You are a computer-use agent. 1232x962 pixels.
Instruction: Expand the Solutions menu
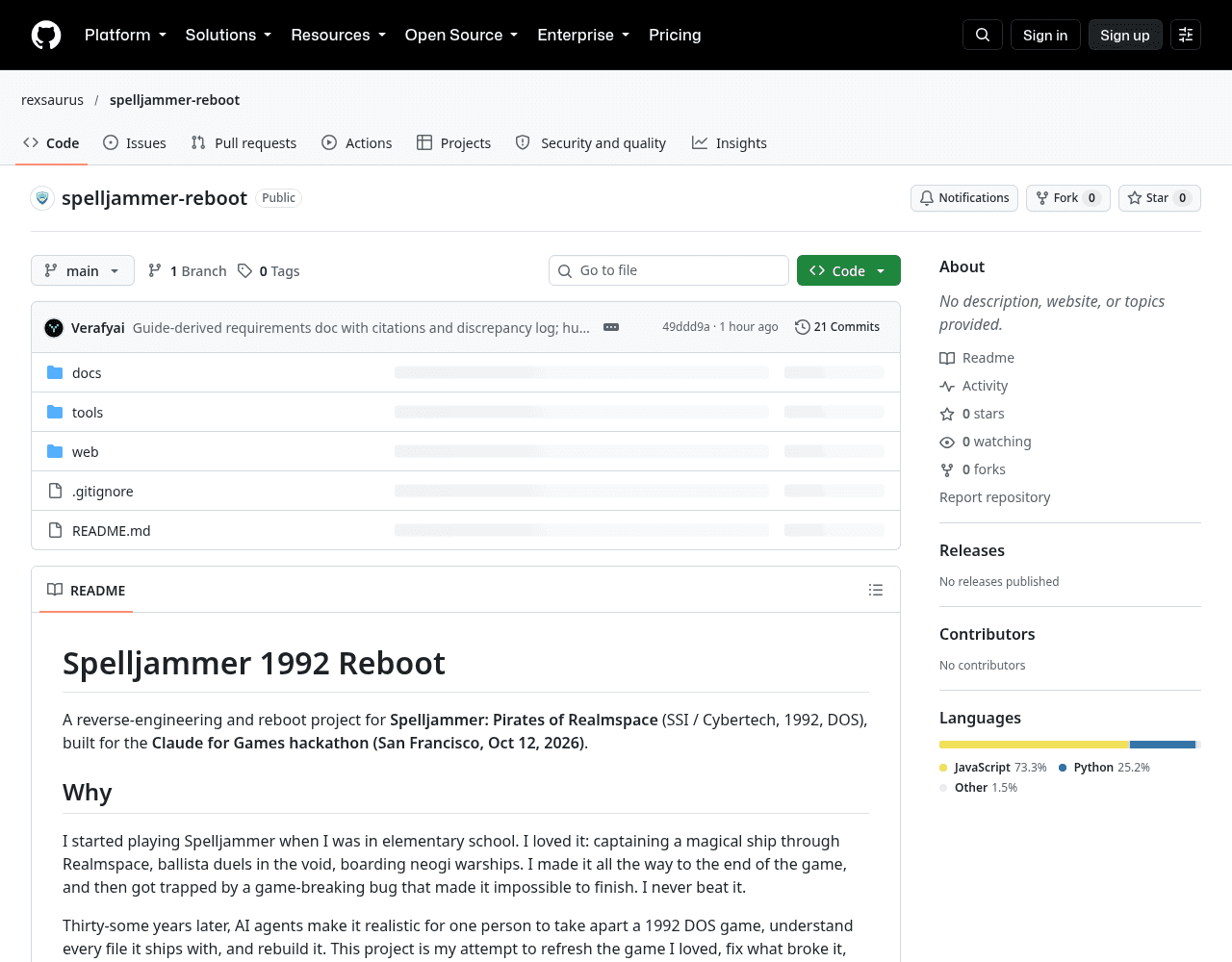(x=228, y=35)
